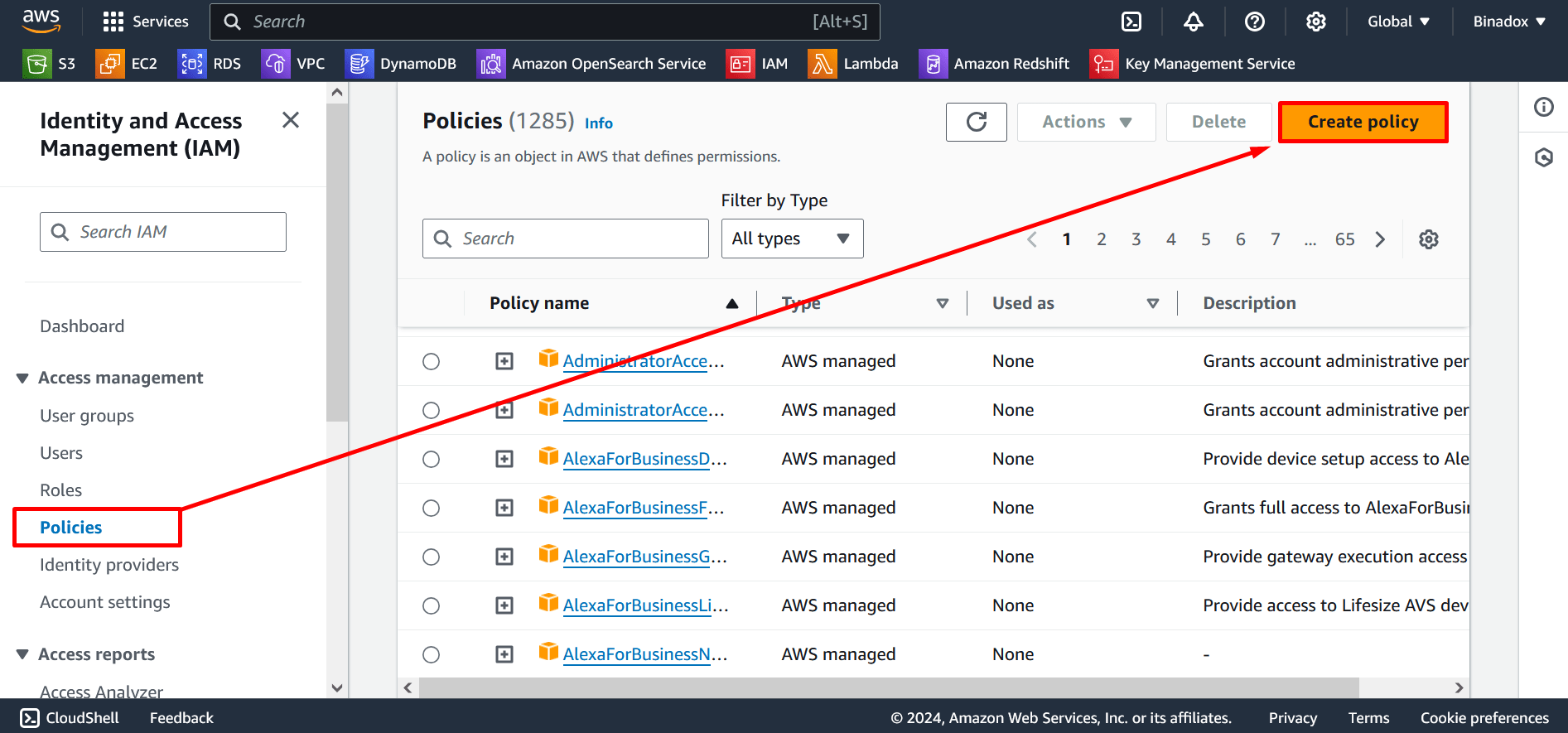
Task: Open the Services grid menu
Action: tap(145, 22)
